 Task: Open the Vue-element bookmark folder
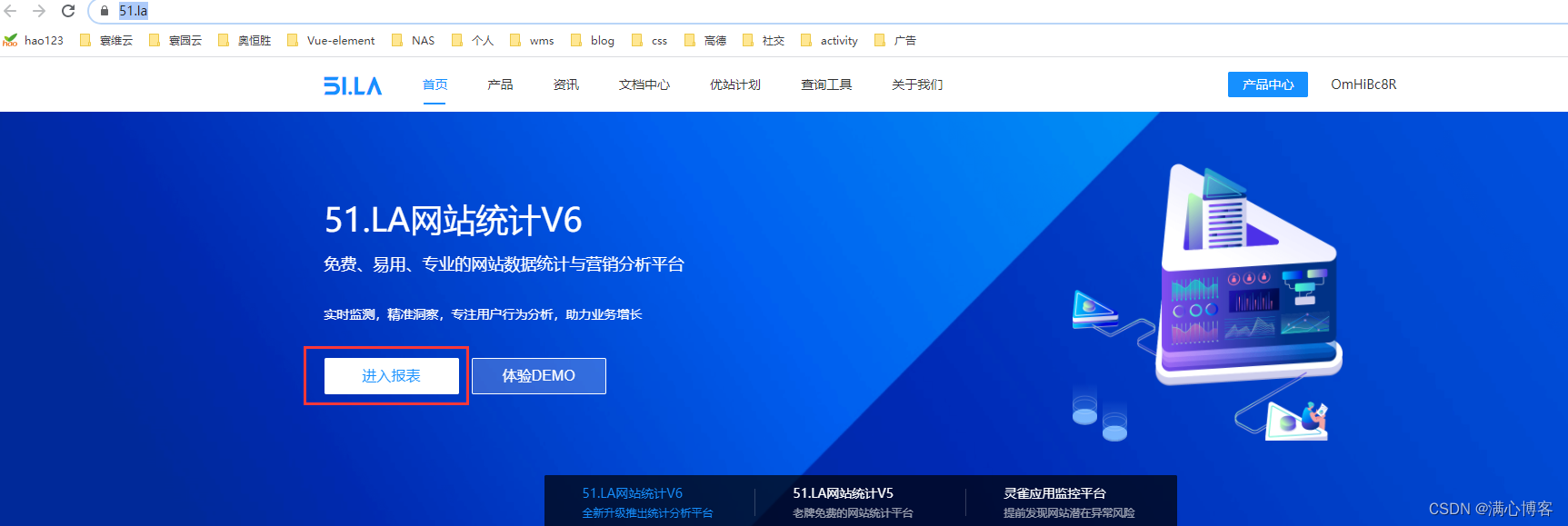pyautogui.click(x=331, y=40)
